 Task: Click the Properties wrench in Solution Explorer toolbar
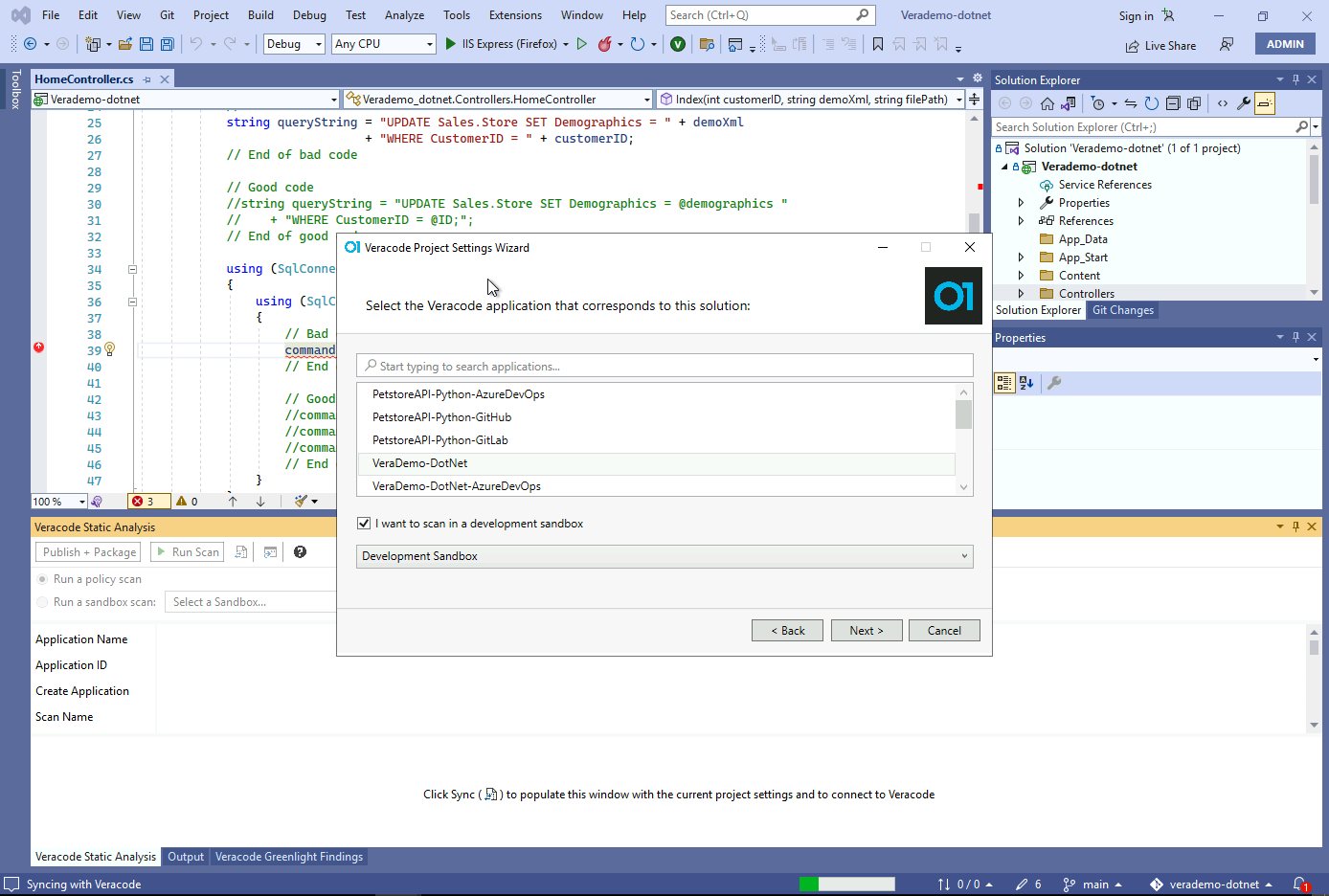coord(1244,103)
